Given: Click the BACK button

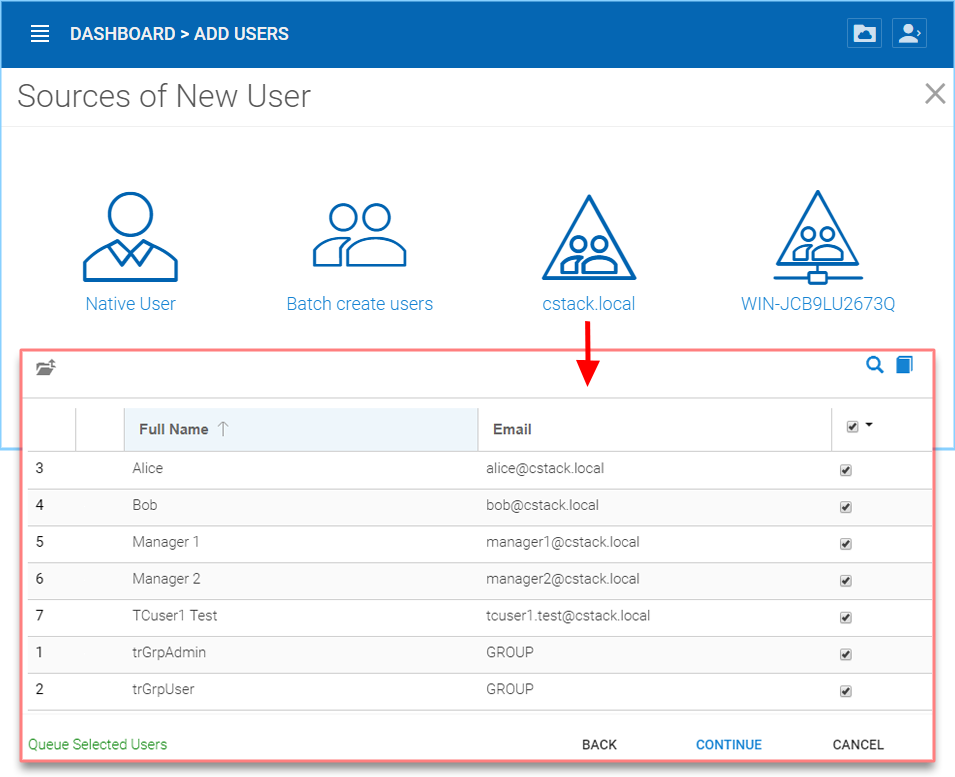Looking at the screenshot, I should [599, 745].
